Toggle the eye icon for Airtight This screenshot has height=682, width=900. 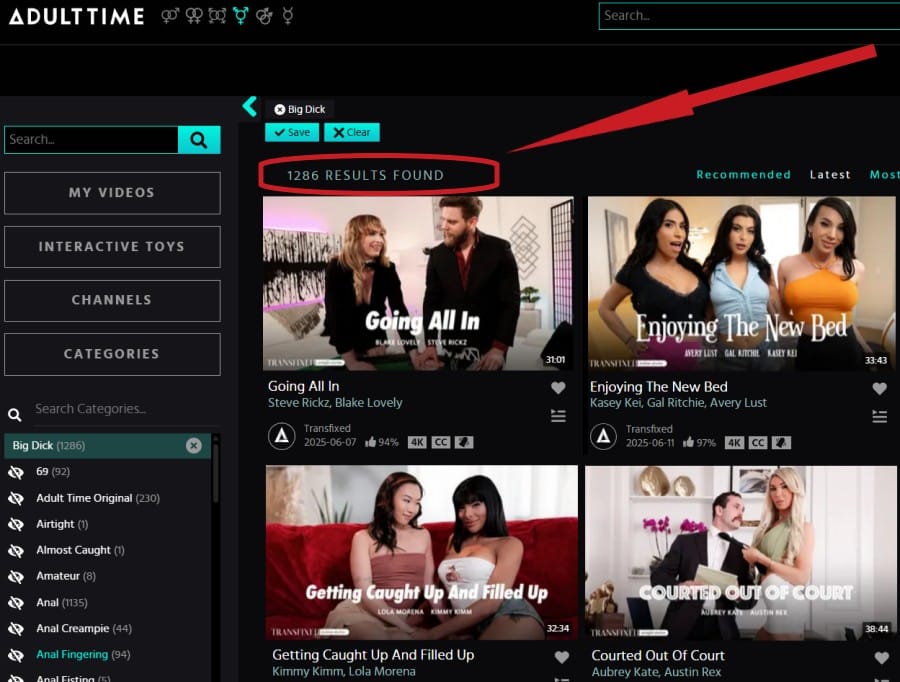click(16, 524)
